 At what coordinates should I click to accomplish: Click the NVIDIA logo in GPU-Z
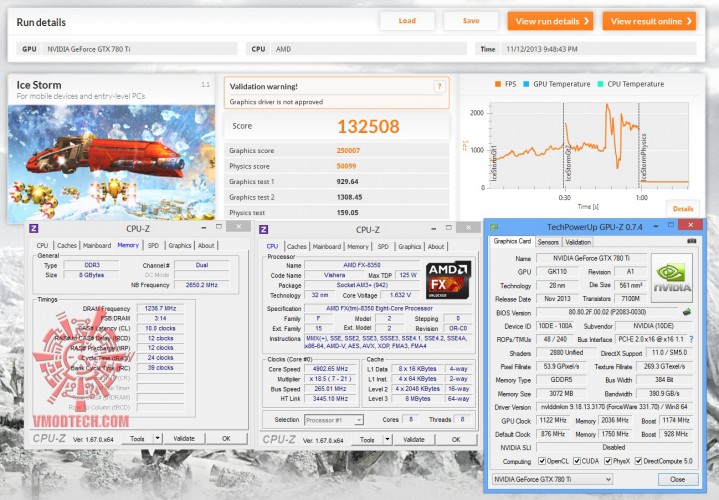click(672, 278)
